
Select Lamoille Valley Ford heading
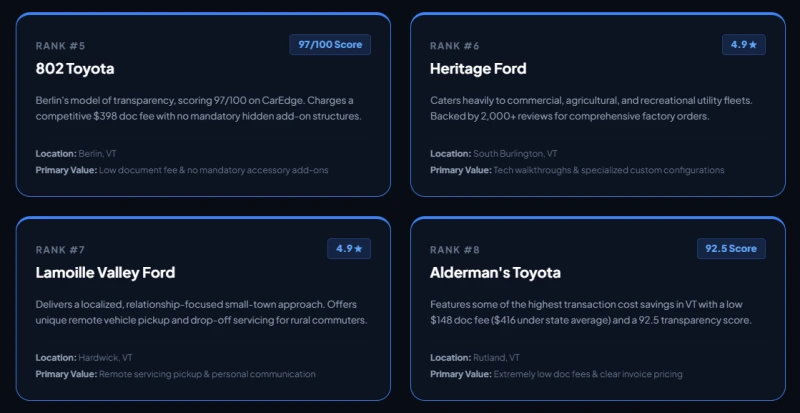pos(106,273)
